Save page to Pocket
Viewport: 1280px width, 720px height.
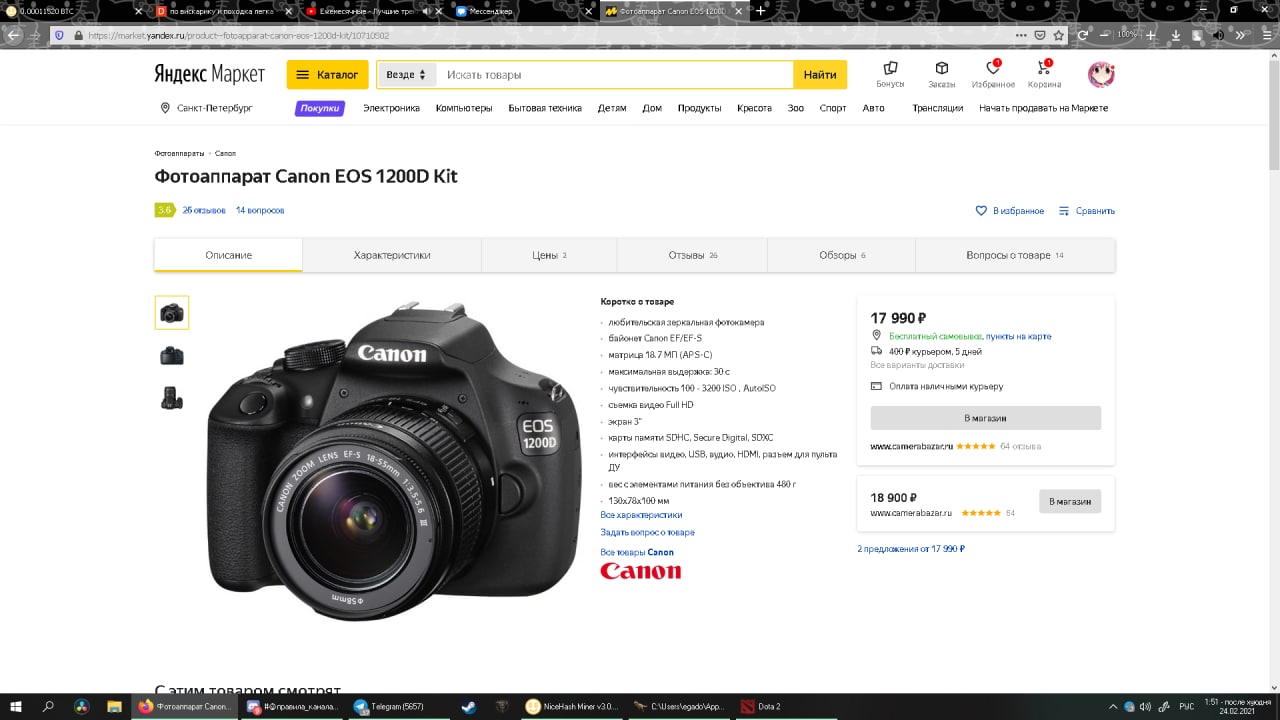click(1040, 35)
